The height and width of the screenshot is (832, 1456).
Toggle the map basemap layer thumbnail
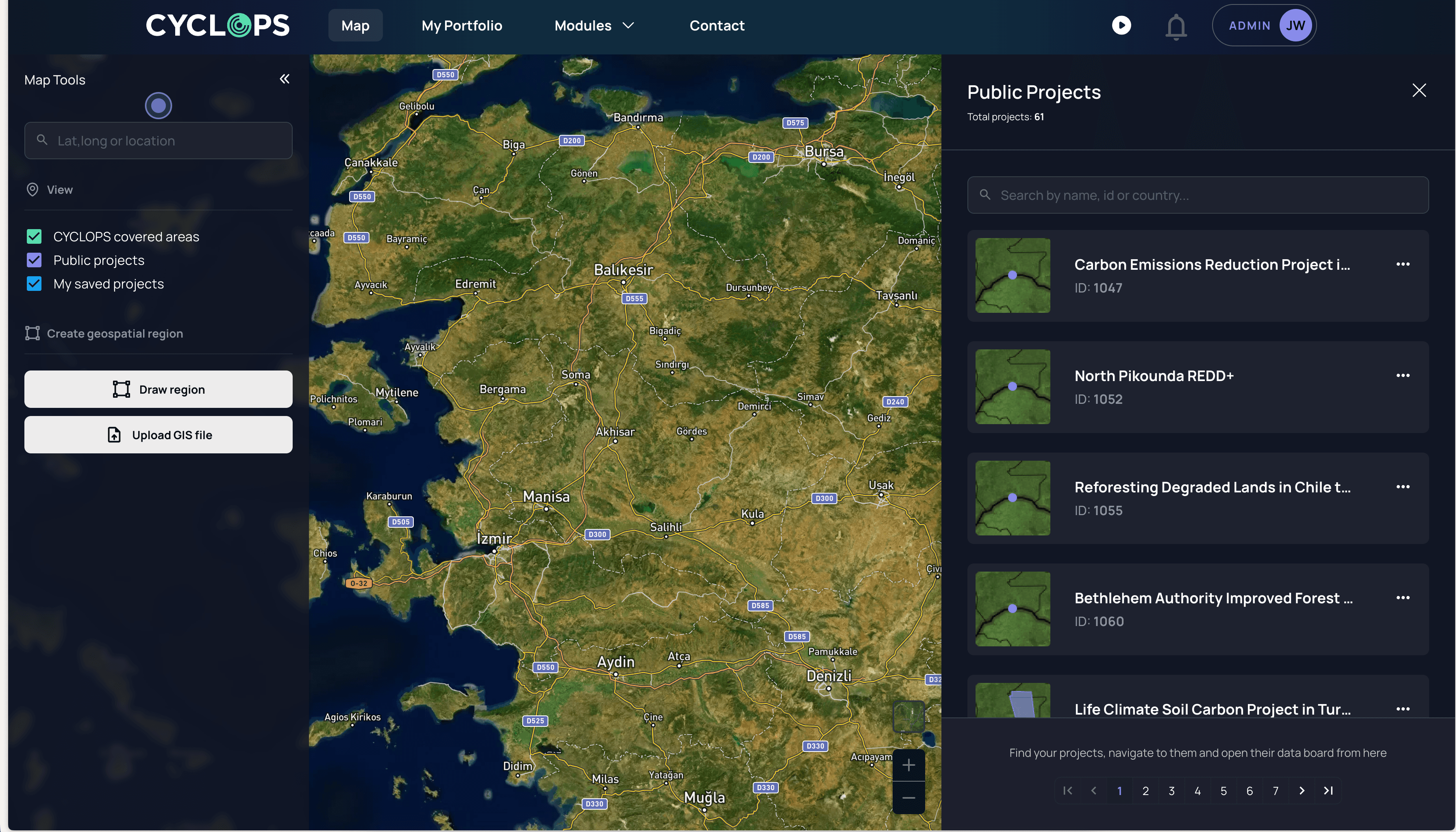(908, 716)
